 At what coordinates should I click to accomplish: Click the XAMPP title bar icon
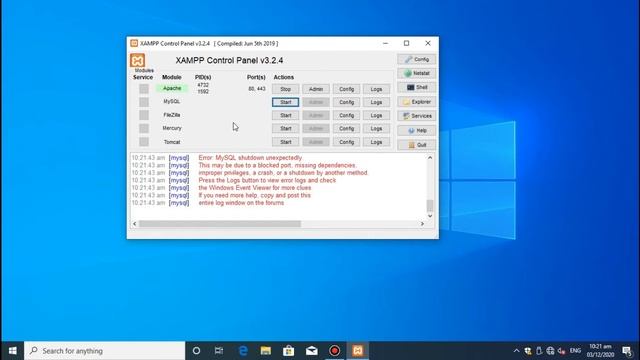(x=134, y=43)
